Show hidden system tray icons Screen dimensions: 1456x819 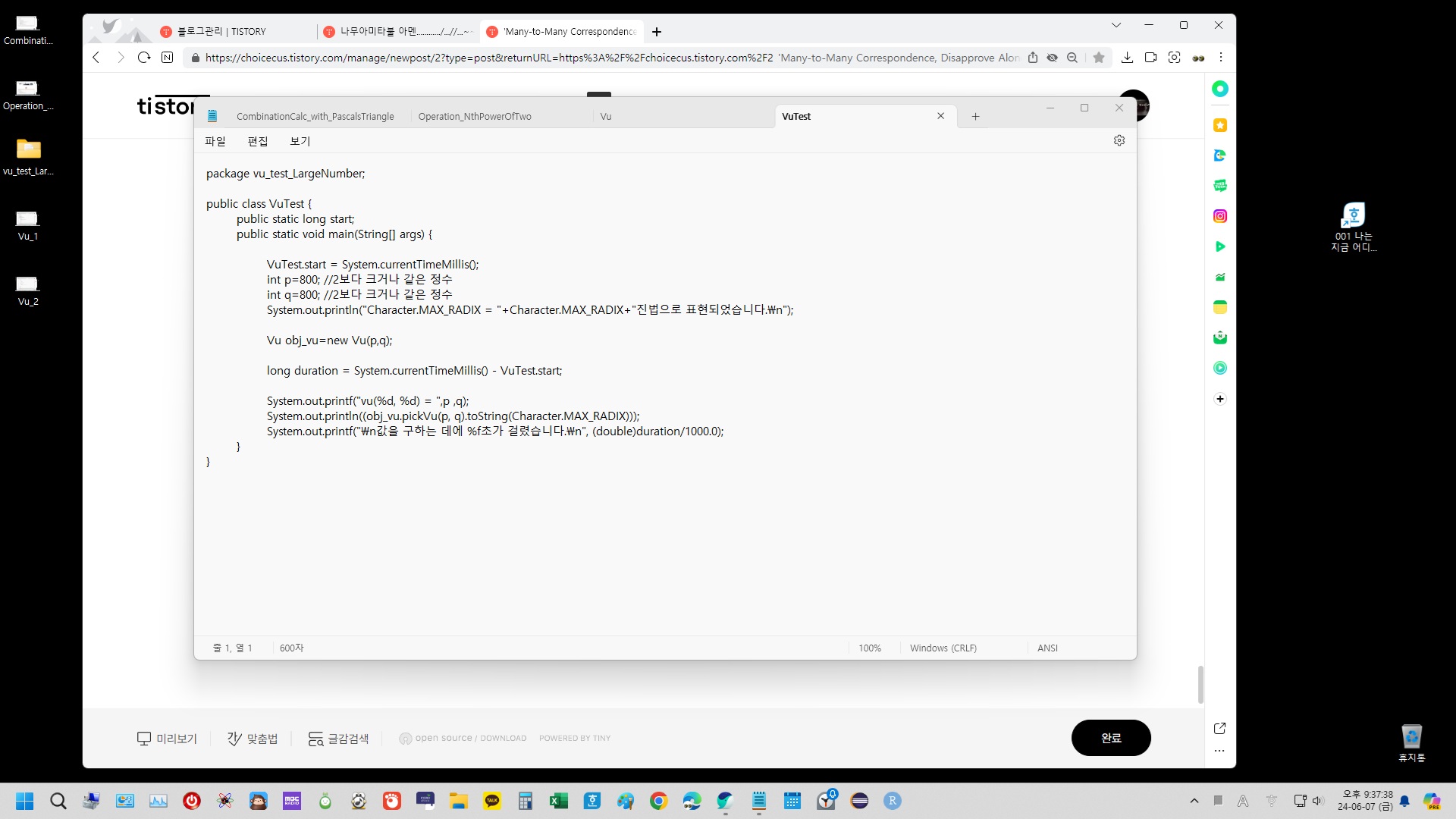click(1194, 801)
